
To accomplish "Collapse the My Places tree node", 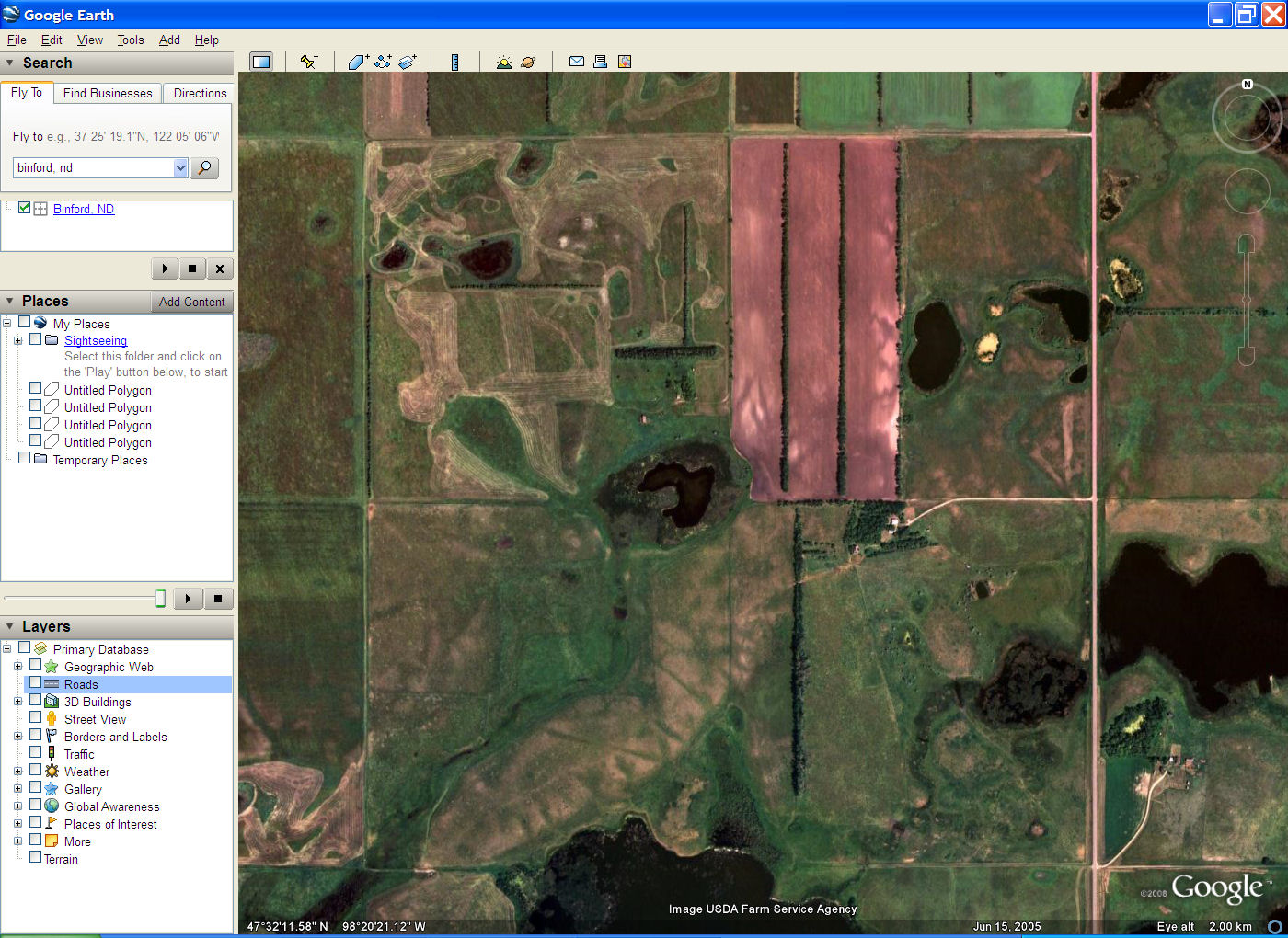I will pyautogui.click(x=7, y=323).
